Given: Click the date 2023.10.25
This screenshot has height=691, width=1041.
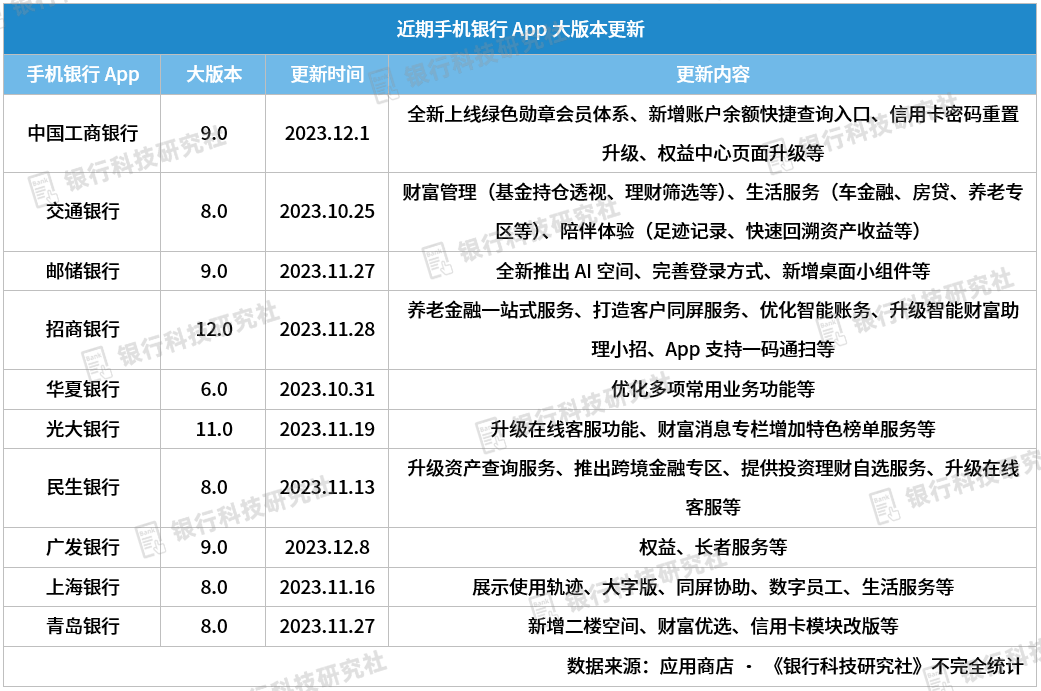Looking at the screenshot, I should pyautogui.click(x=327, y=212).
